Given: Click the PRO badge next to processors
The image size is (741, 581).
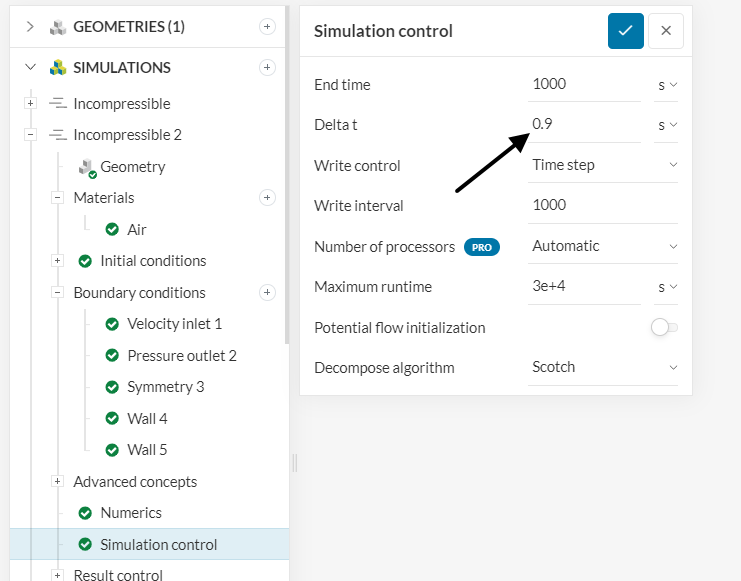Looking at the screenshot, I should tap(481, 247).
